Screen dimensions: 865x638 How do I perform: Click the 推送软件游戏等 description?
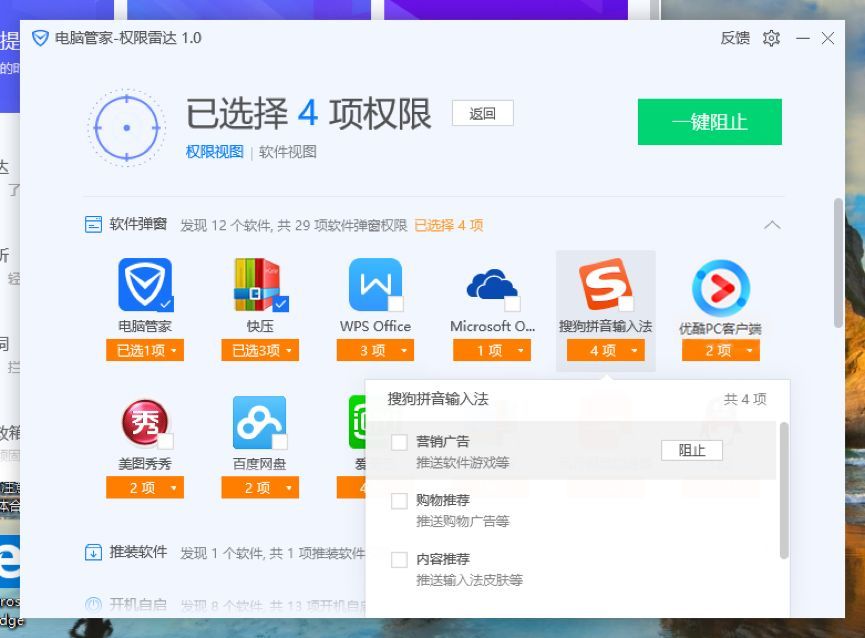tap(463, 463)
